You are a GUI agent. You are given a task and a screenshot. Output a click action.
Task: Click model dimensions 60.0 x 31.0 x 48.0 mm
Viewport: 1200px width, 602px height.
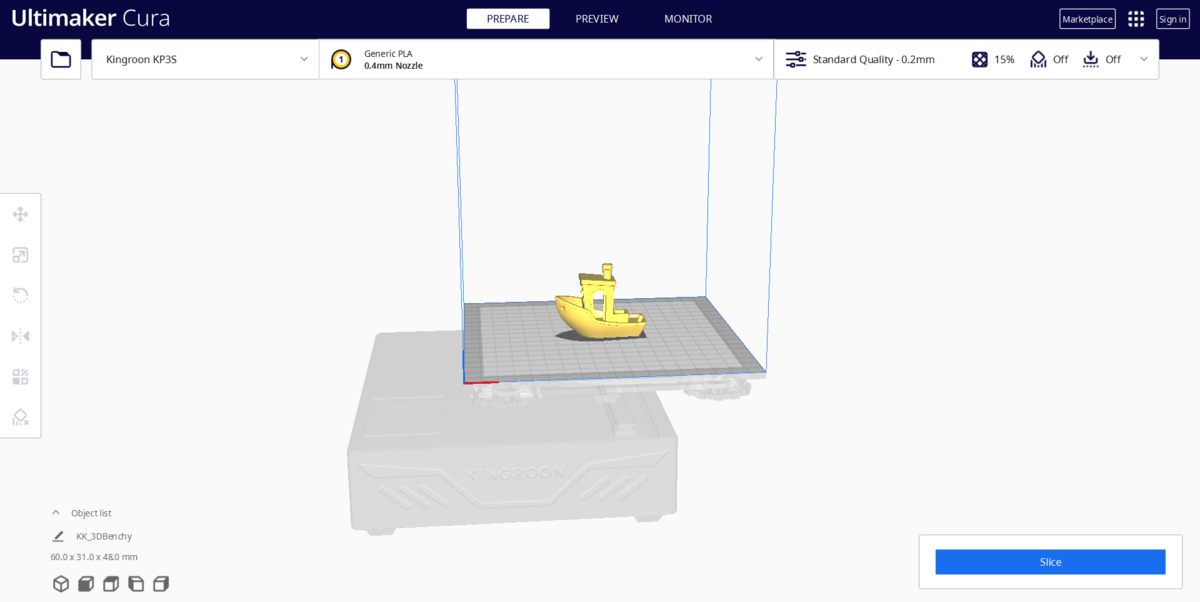[94, 557]
